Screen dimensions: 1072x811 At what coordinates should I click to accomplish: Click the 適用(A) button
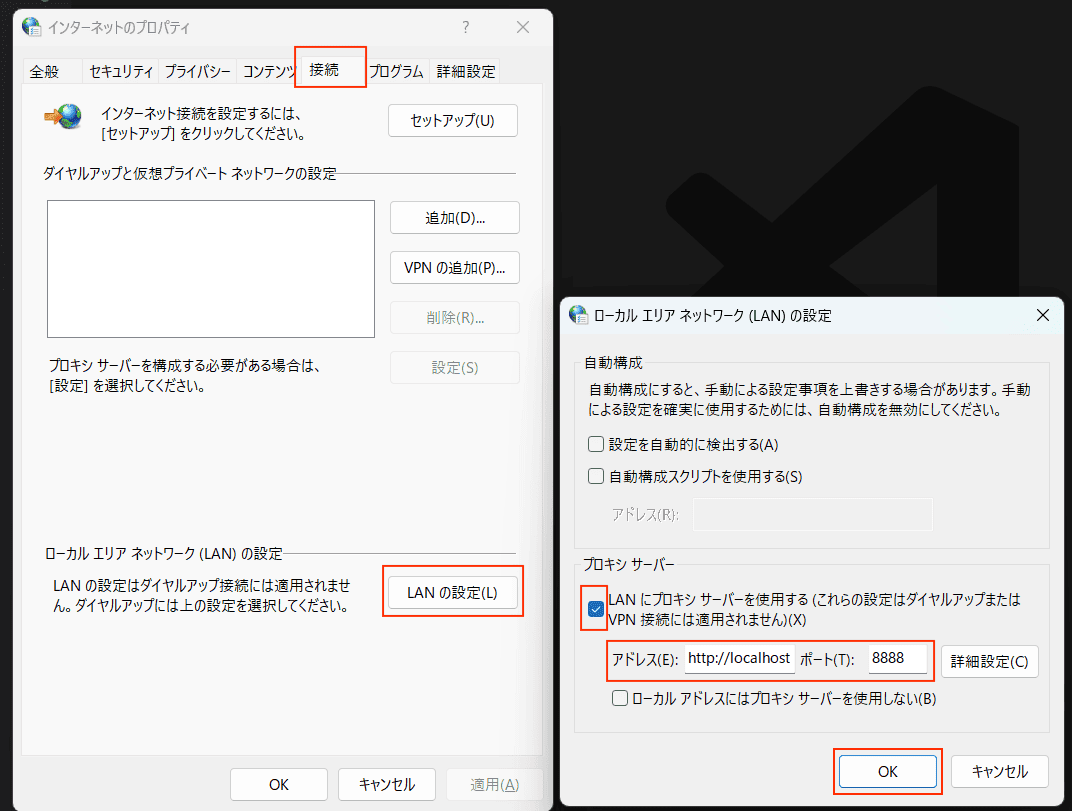click(x=494, y=784)
